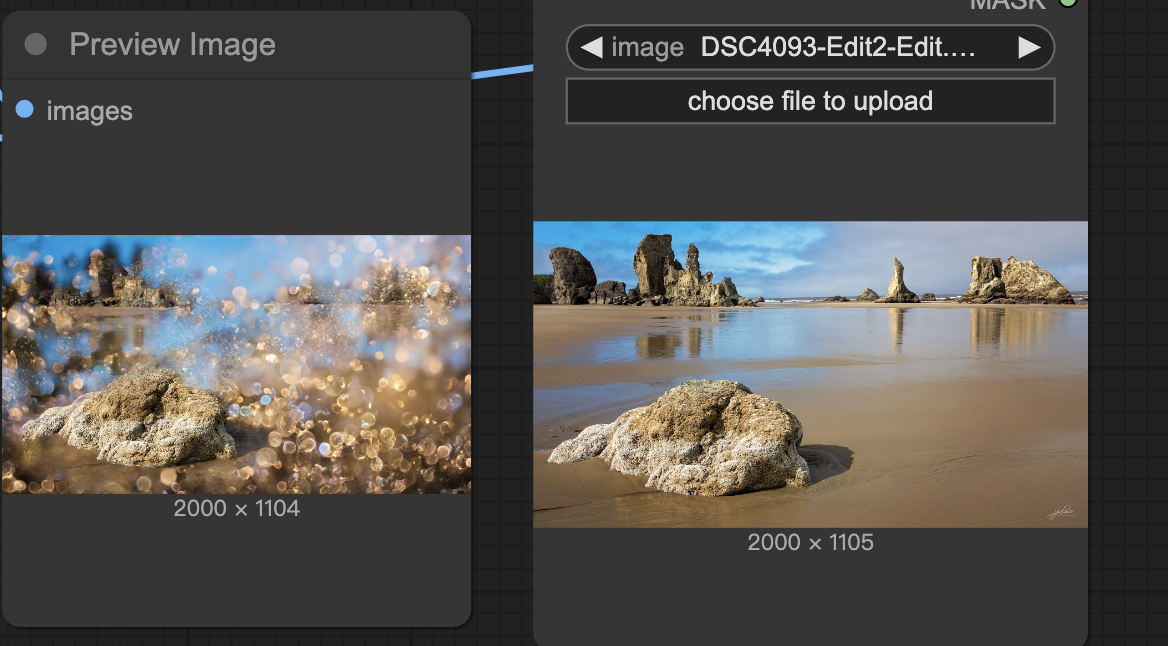Collapse the Preview Image node via gray dot
Screen dimensions: 1168x646
tap(36, 45)
